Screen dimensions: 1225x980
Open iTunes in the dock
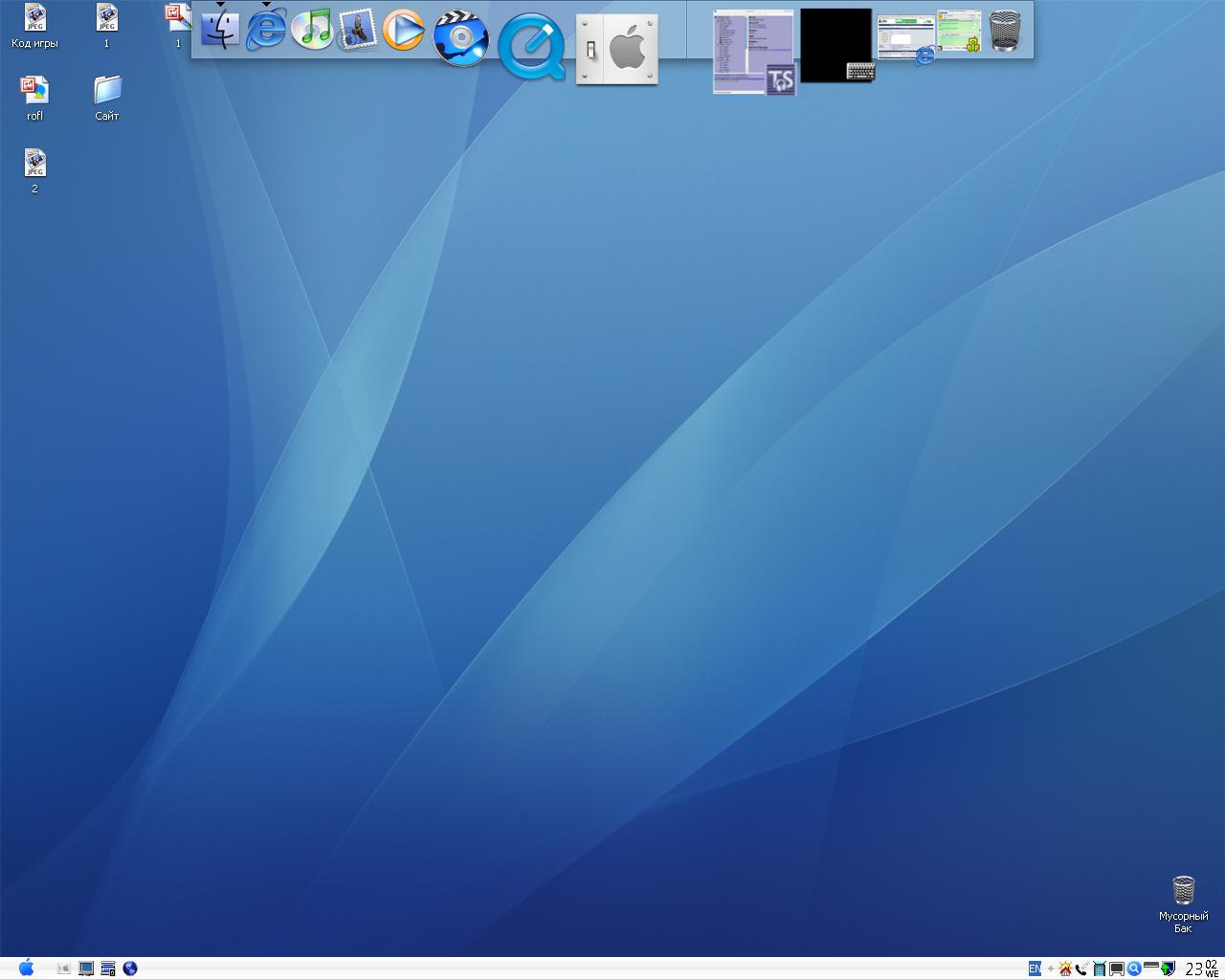coord(311,30)
